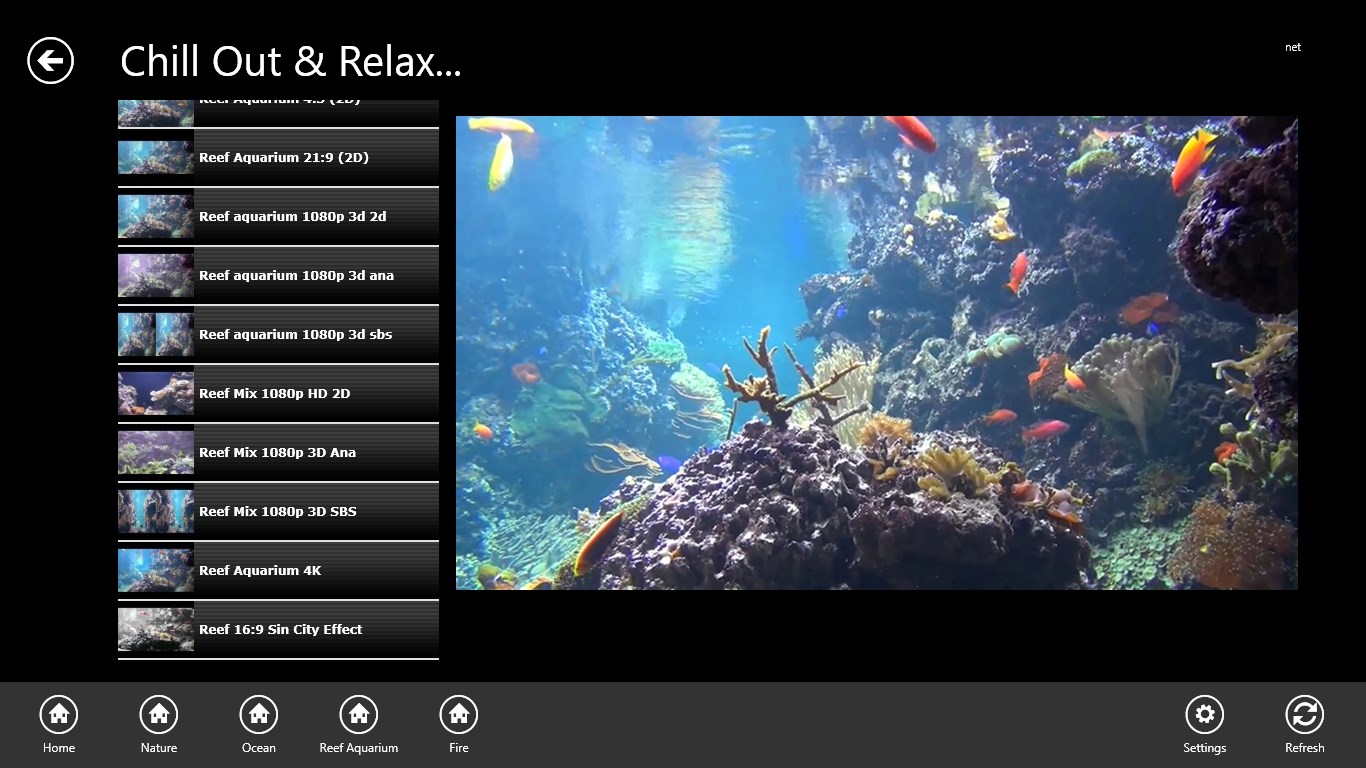The image size is (1366, 768).
Task: Select Reef Mix 1080p HD 2D
Action: point(274,394)
